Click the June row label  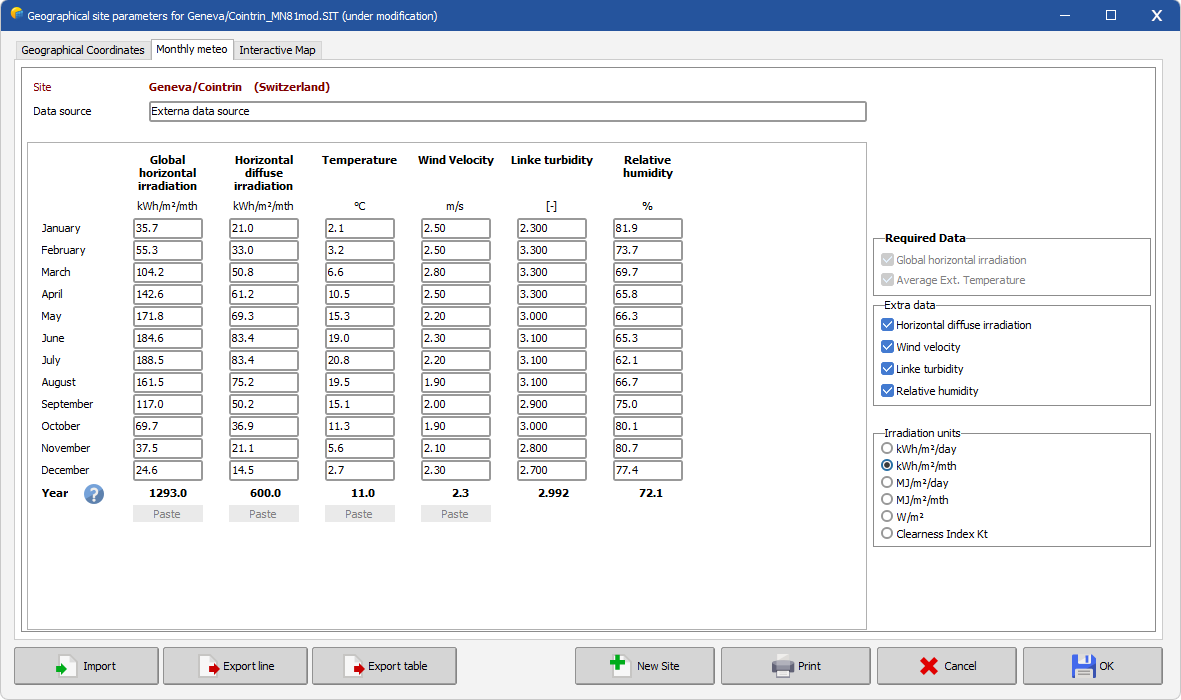click(53, 338)
